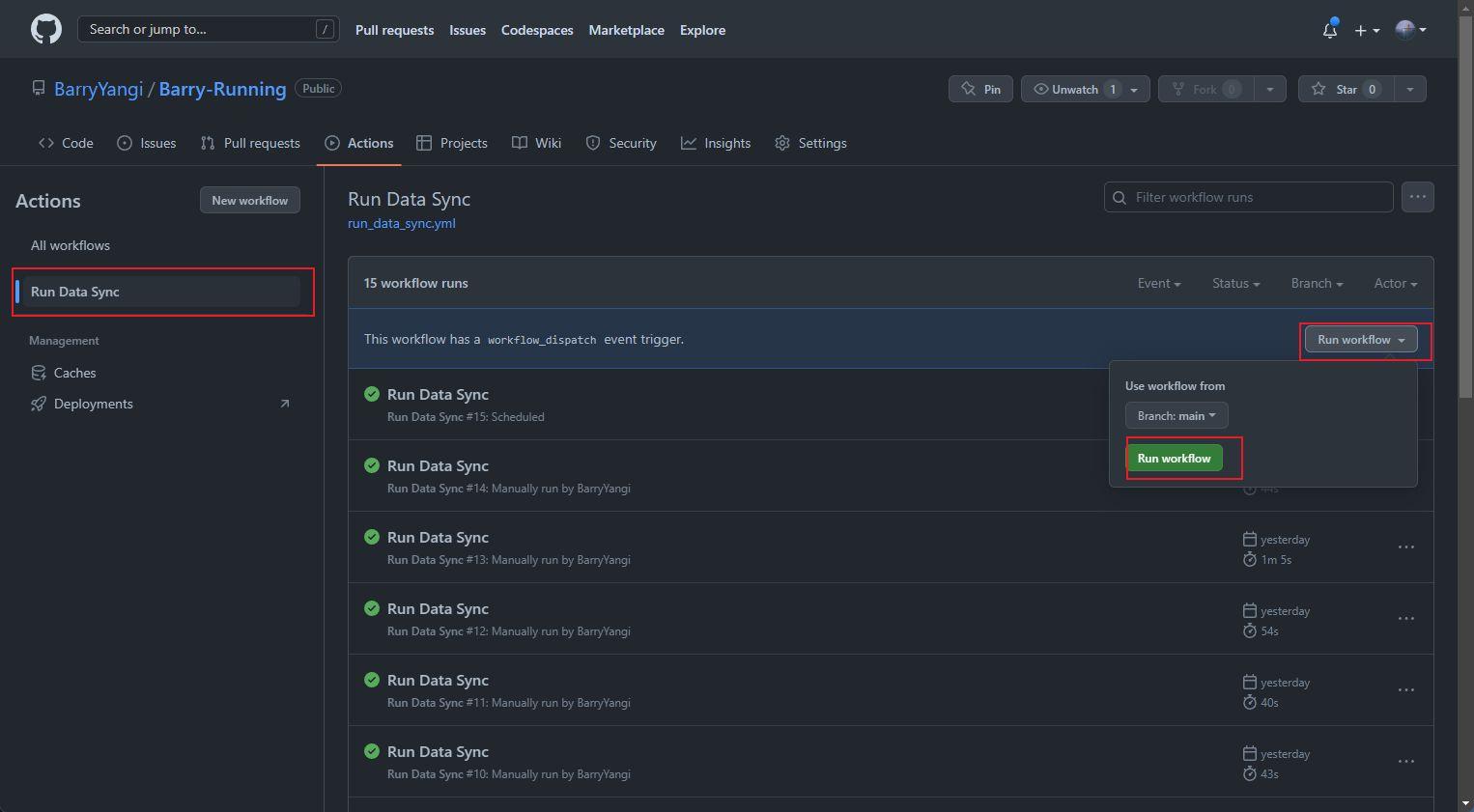Expand the Event filter dropdown
Image resolution: width=1474 pixels, height=812 pixels.
tap(1159, 283)
